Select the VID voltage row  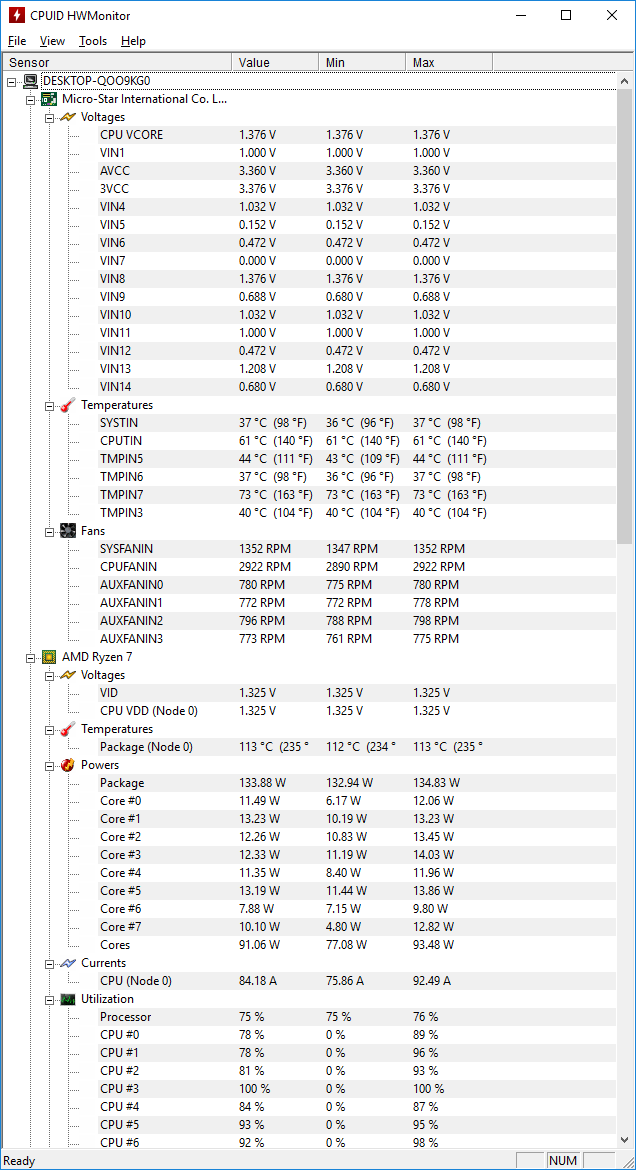(357, 692)
